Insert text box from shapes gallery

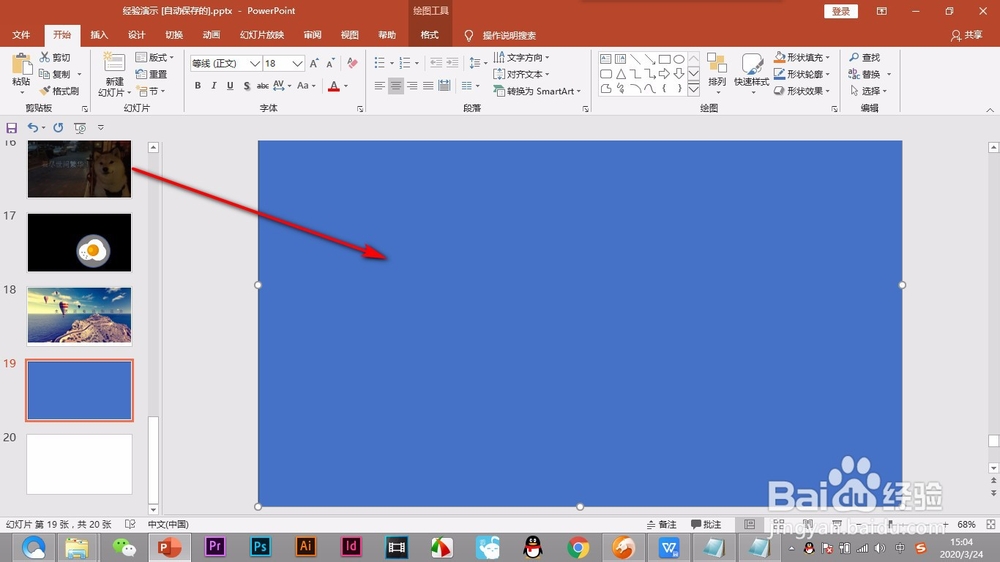pos(606,59)
